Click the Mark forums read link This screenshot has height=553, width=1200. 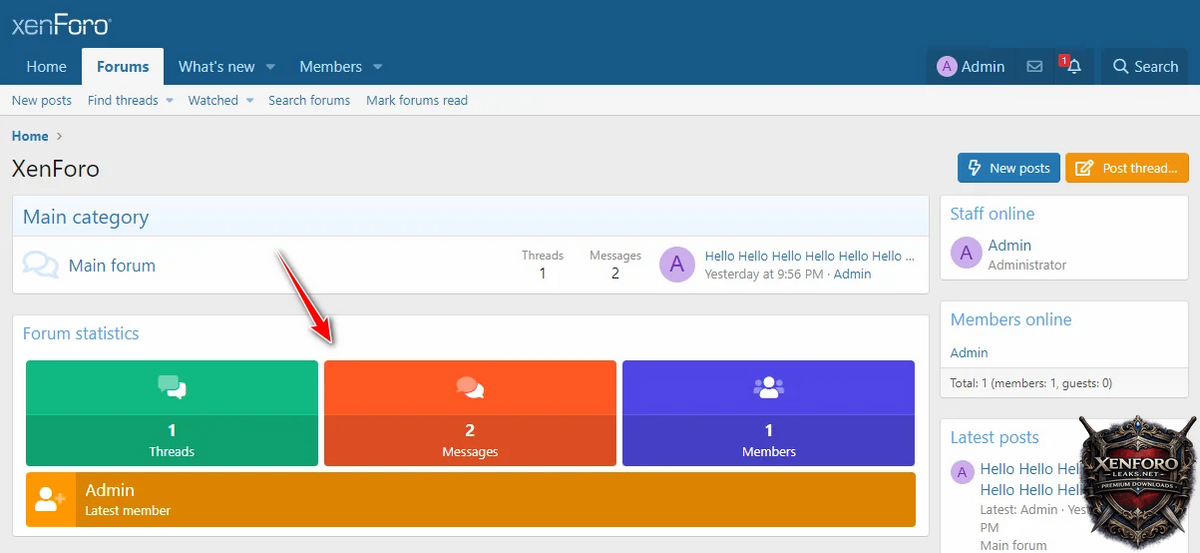tap(416, 100)
